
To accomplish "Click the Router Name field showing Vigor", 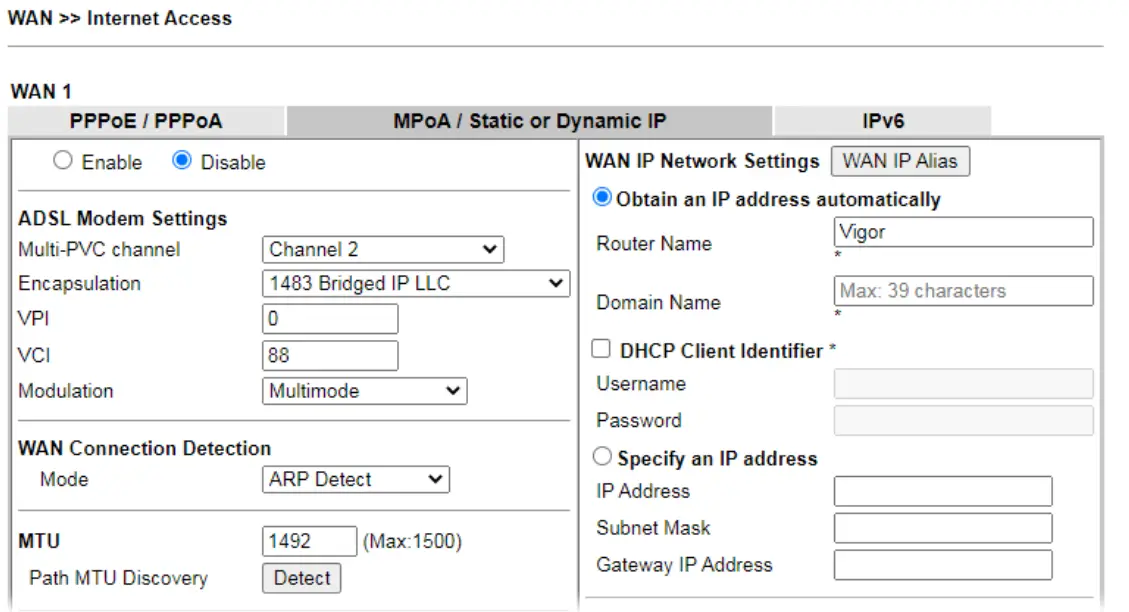I will (x=962, y=232).
